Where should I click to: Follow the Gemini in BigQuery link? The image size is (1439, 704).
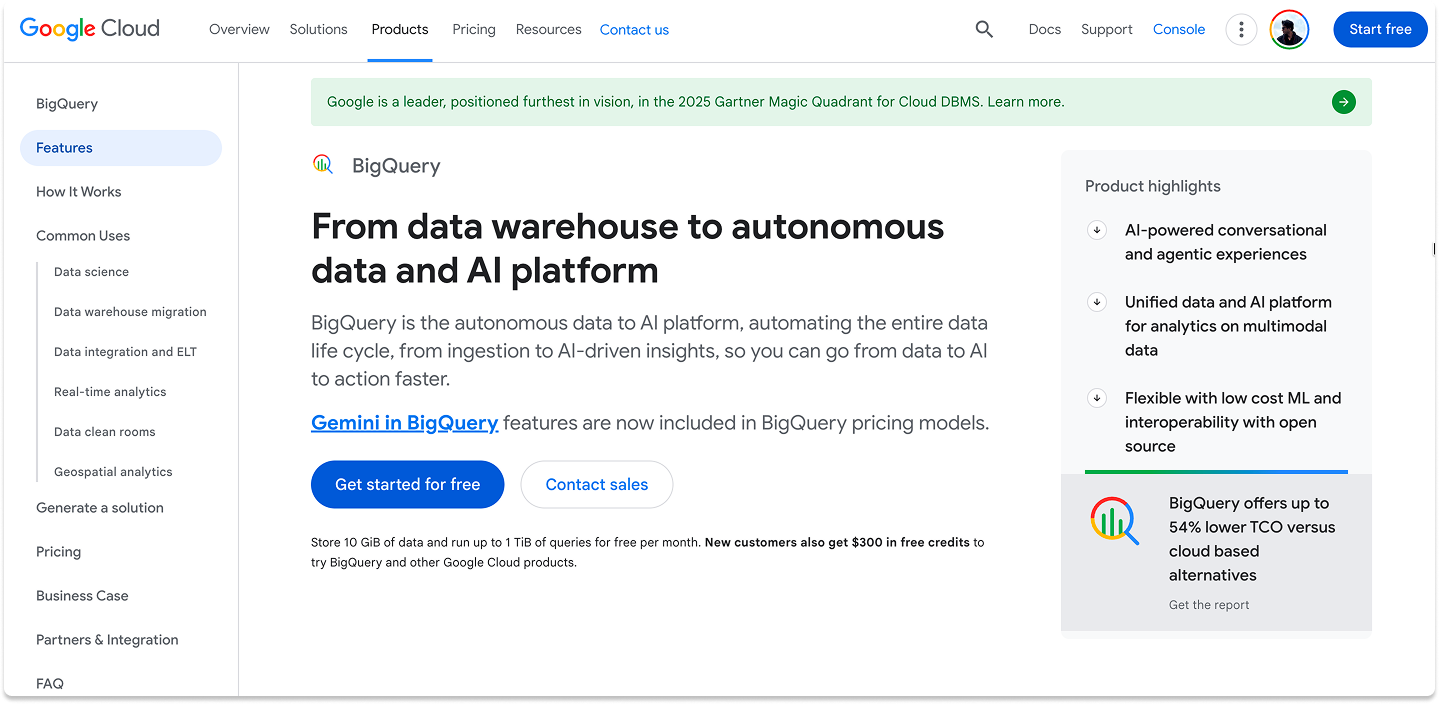(x=404, y=423)
